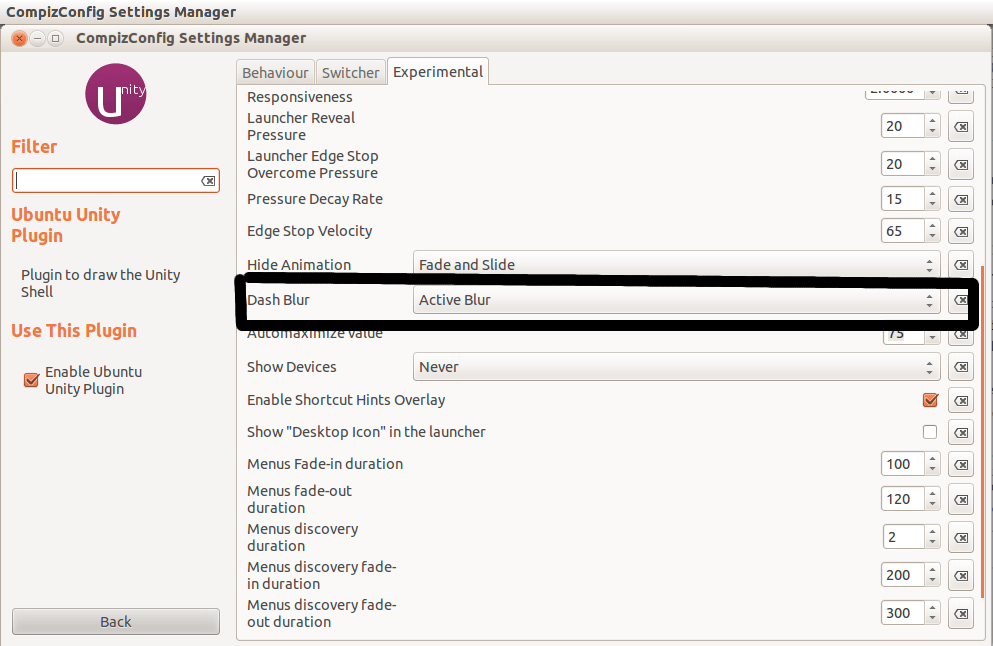
Task: Click the Back button
Action: point(116,622)
